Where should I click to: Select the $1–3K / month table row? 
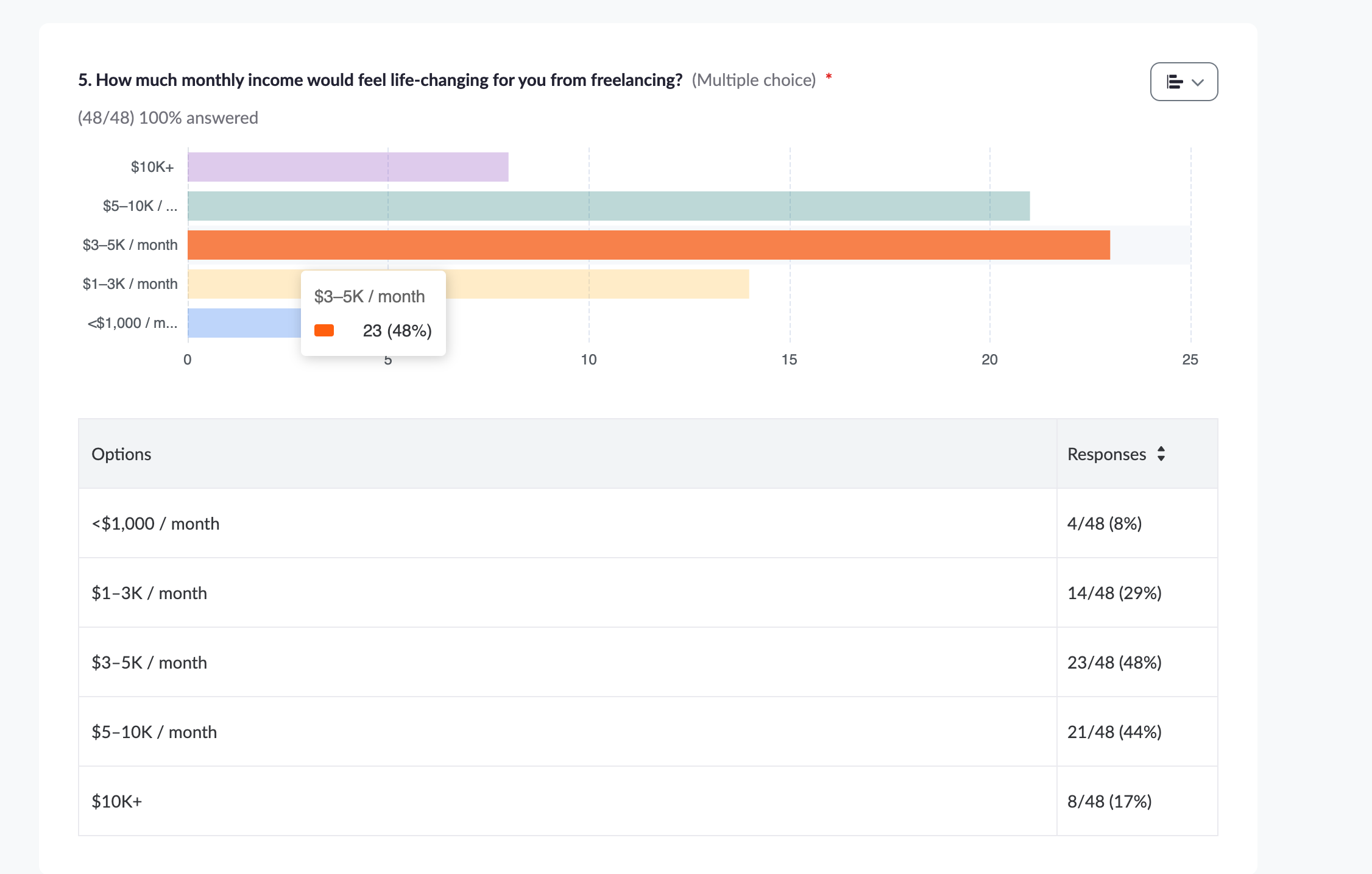coord(149,593)
